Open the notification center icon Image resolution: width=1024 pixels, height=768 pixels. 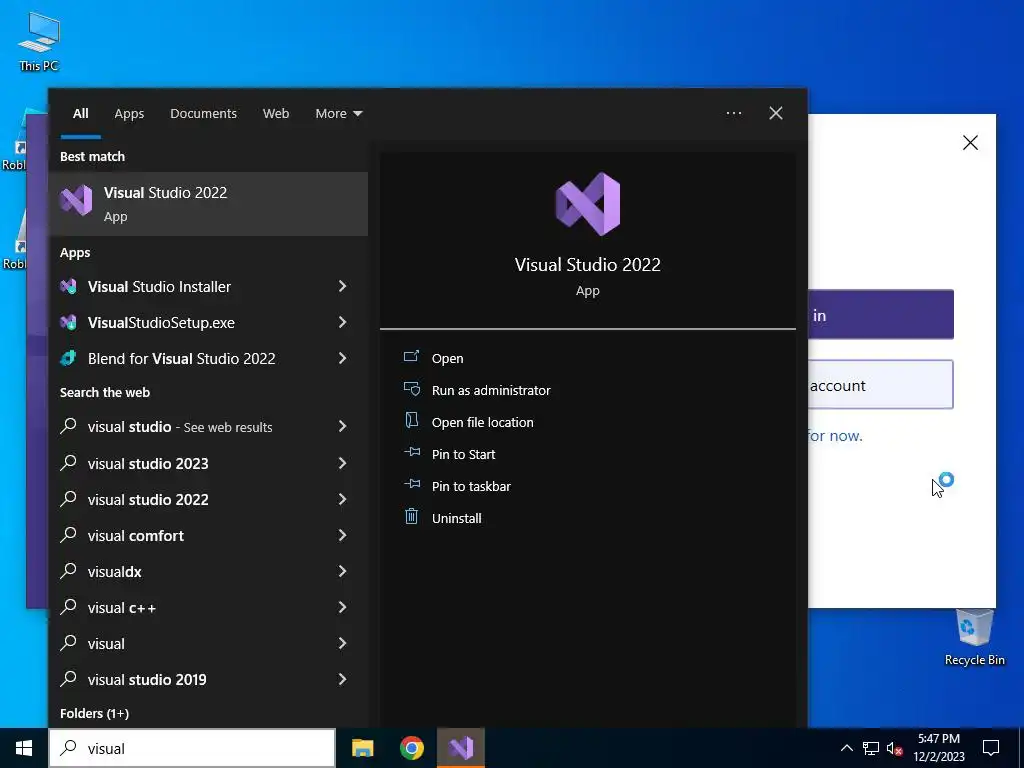(991, 748)
